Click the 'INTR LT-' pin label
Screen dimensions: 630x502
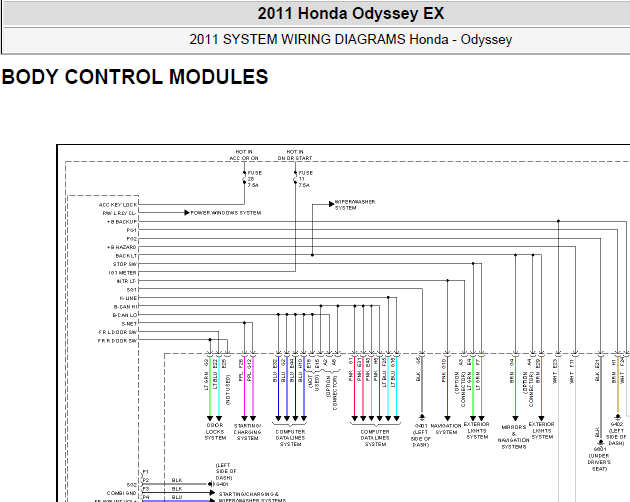click(127, 281)
